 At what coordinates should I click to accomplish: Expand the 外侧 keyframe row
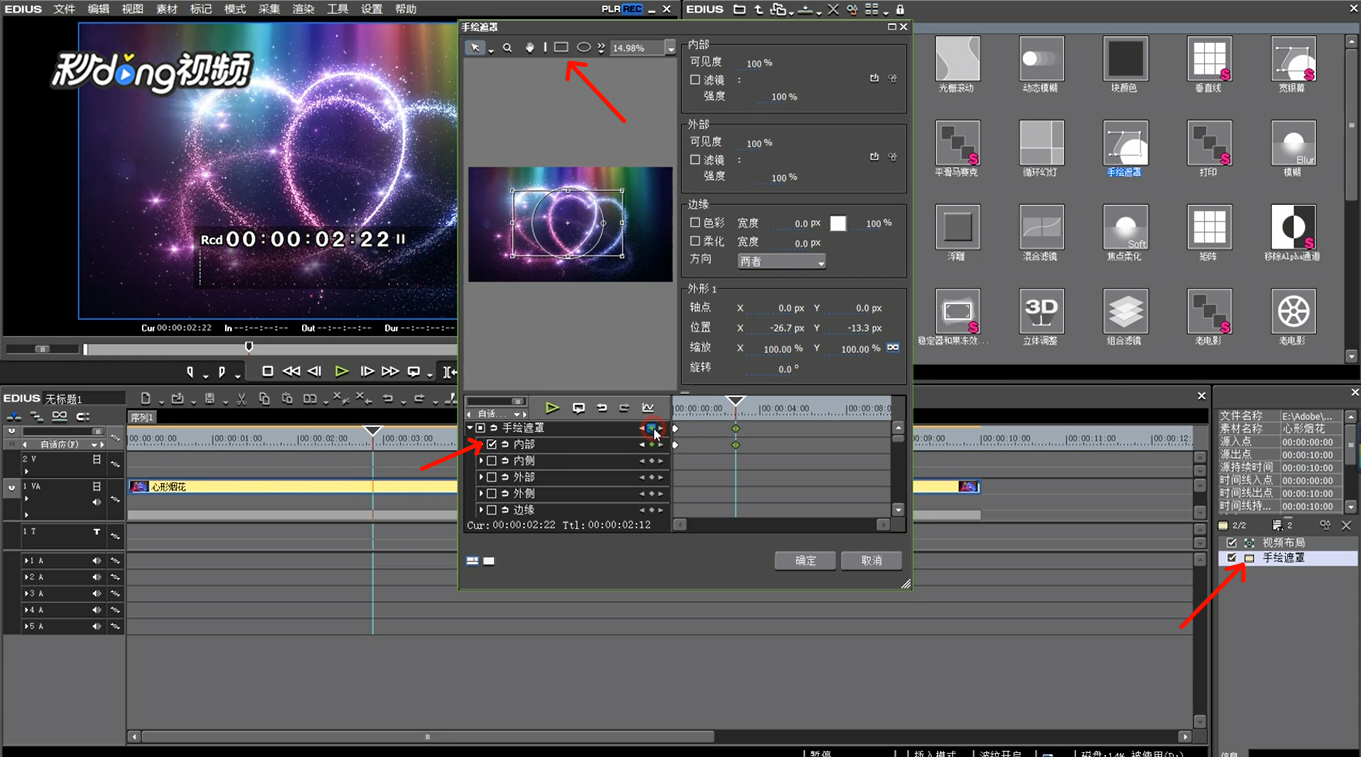481,494
